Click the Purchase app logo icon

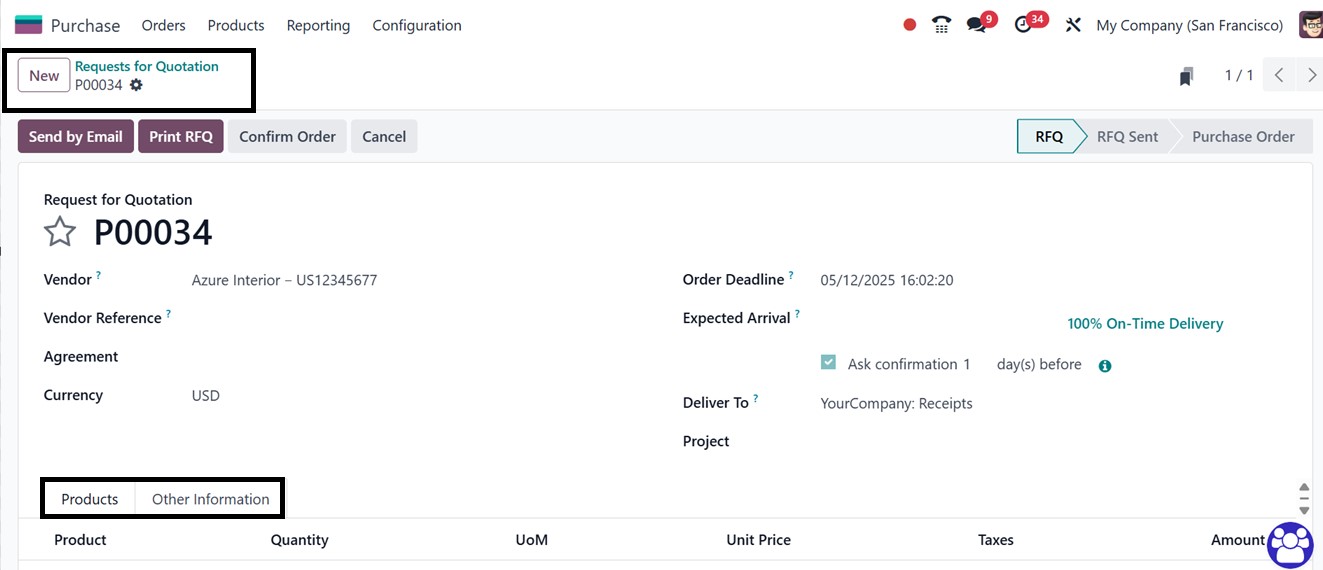[28, 25]
